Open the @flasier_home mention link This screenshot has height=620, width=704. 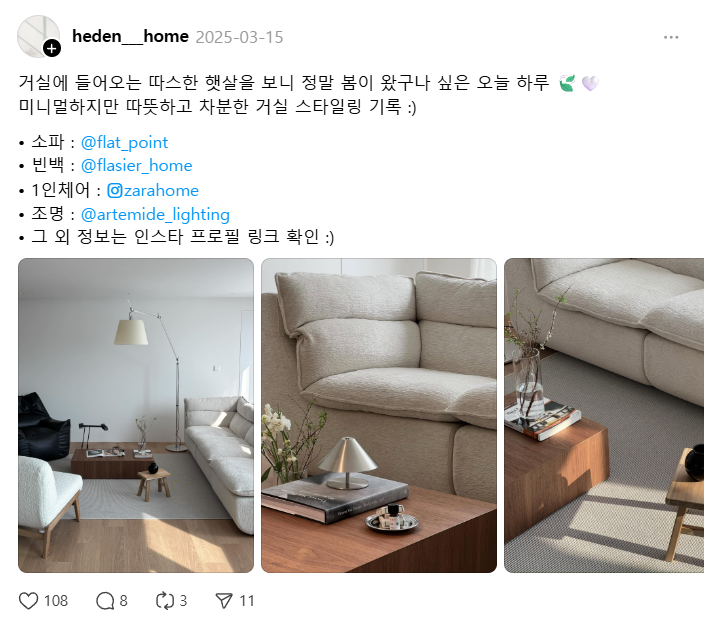[x=136, y=166]
